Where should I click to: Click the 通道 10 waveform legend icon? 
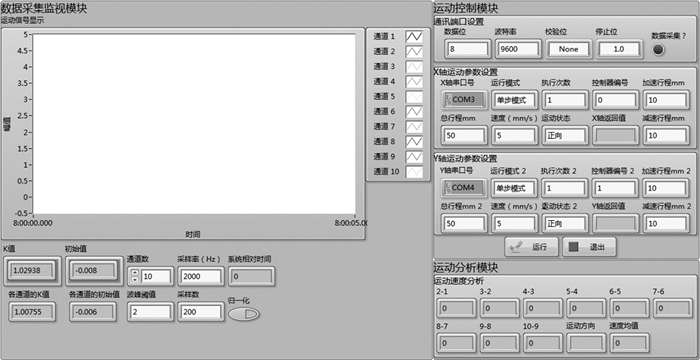coord(414,172)
